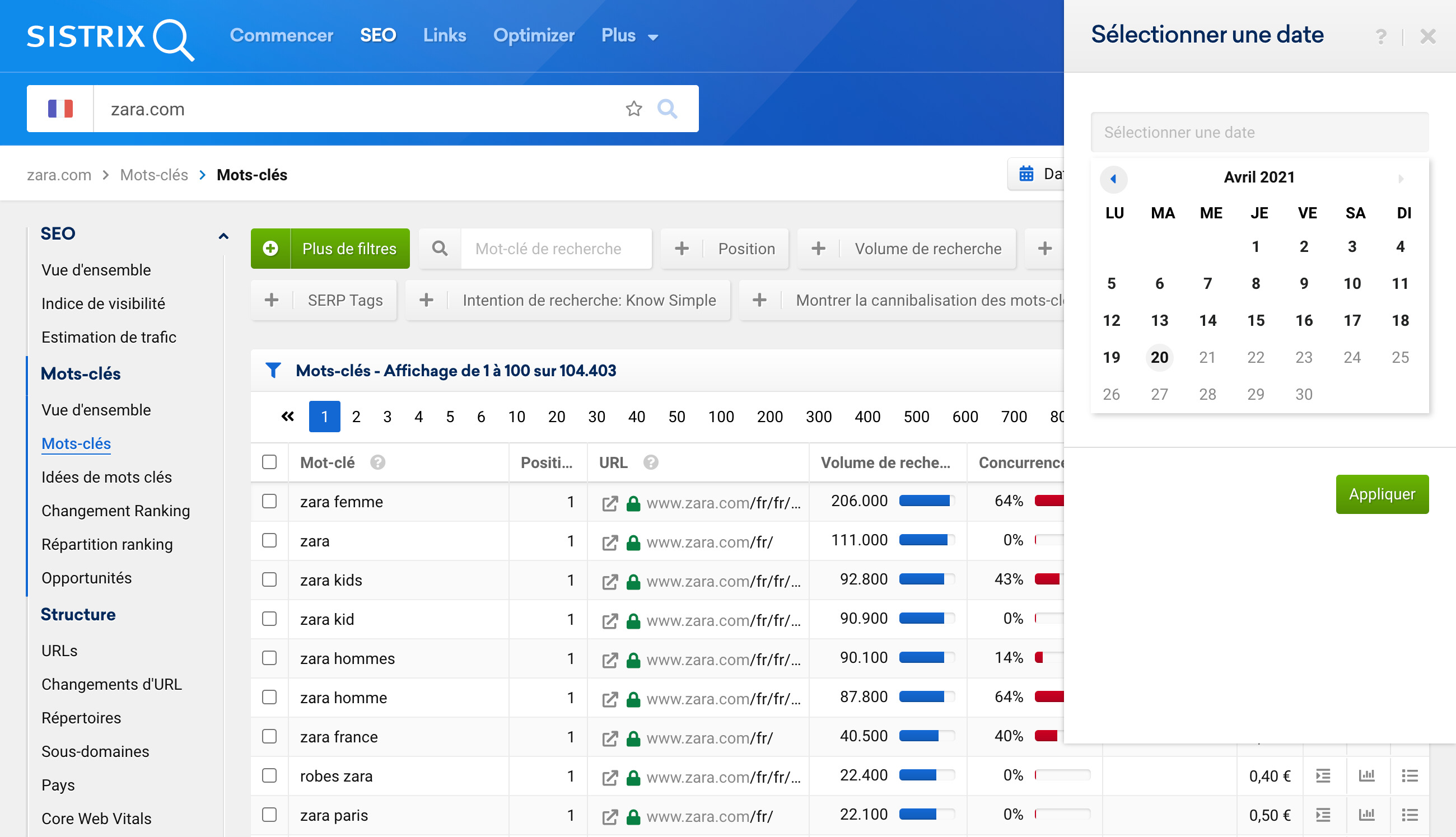Add the Volume de recherche filter
Viewport: 1456px width, 837px height.
point(907,249)
